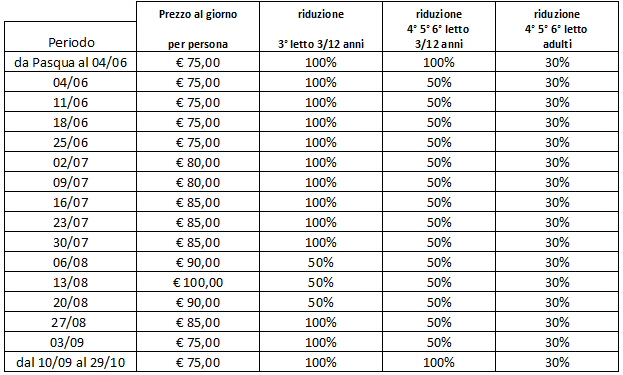Click the 02/07 period cell
623x375 pixels.
[x=70, y=162]
